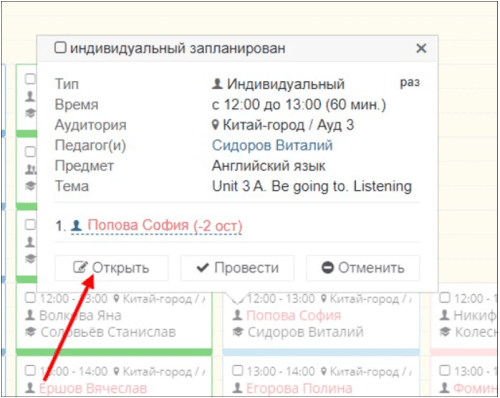500x398 pixels.
Task: Click the раз label in popup
Action: click(x=410, y=82)
